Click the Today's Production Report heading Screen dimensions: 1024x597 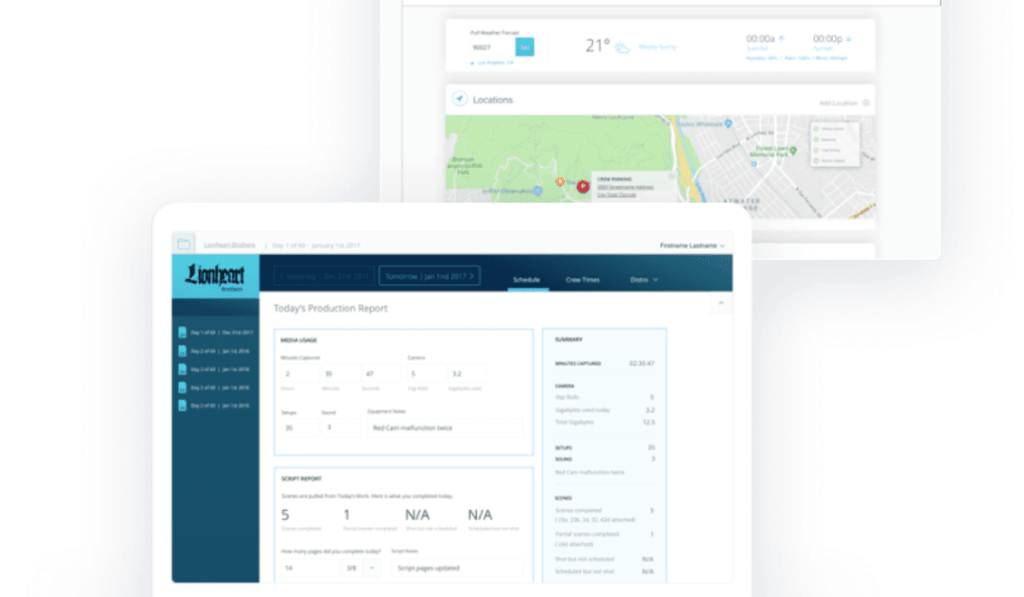(330, 308)
